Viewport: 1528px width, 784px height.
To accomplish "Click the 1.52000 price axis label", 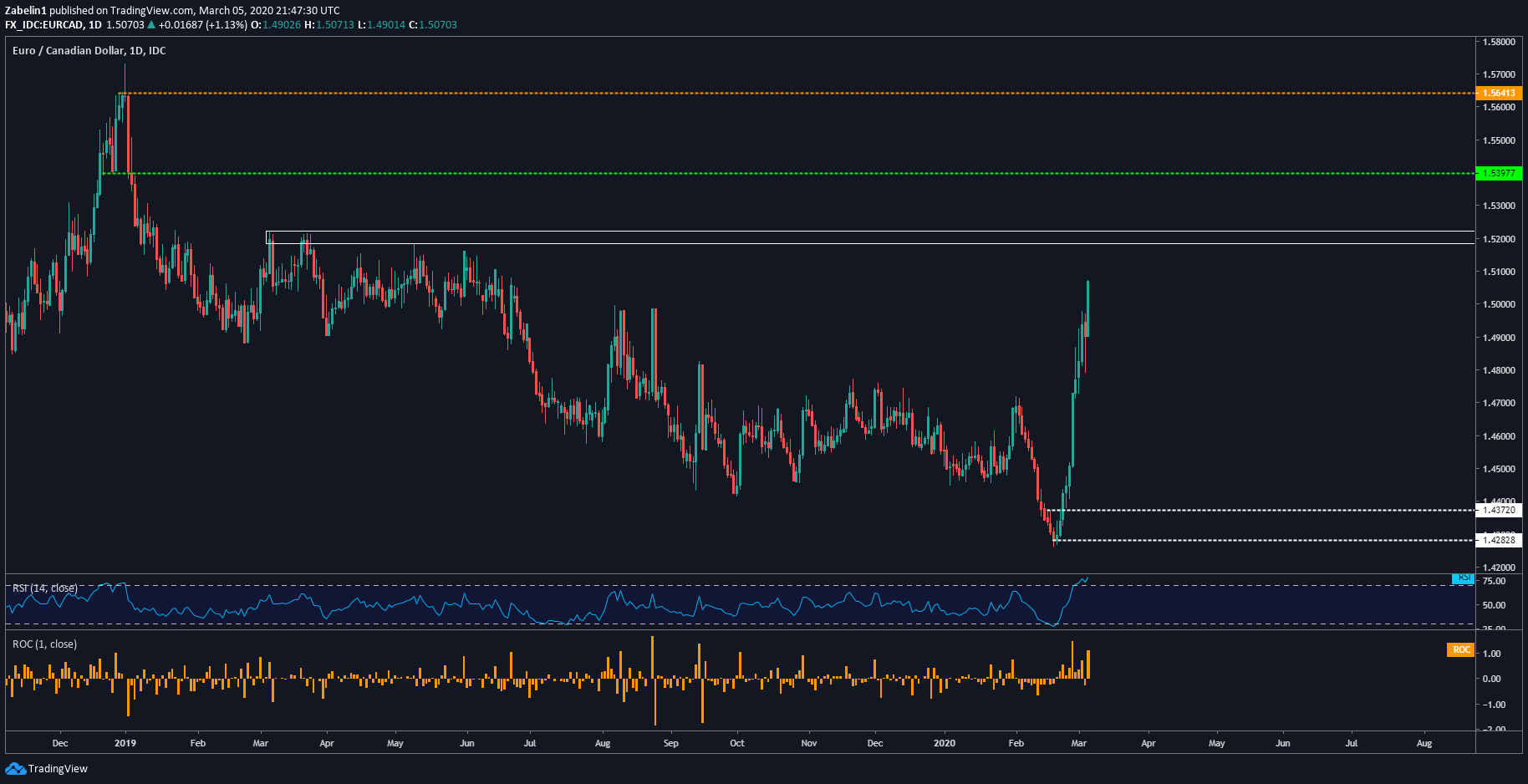I will tap(1499, 239).
